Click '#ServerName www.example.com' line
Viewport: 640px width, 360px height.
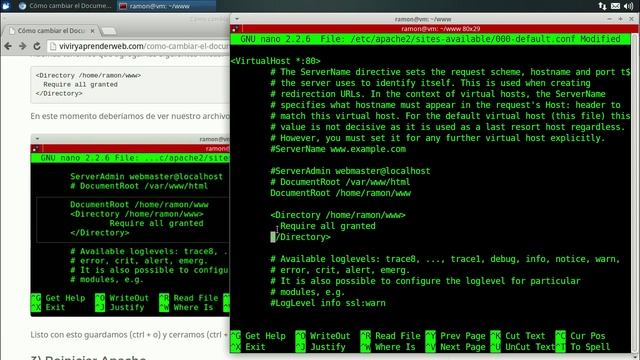pos(338,149)
